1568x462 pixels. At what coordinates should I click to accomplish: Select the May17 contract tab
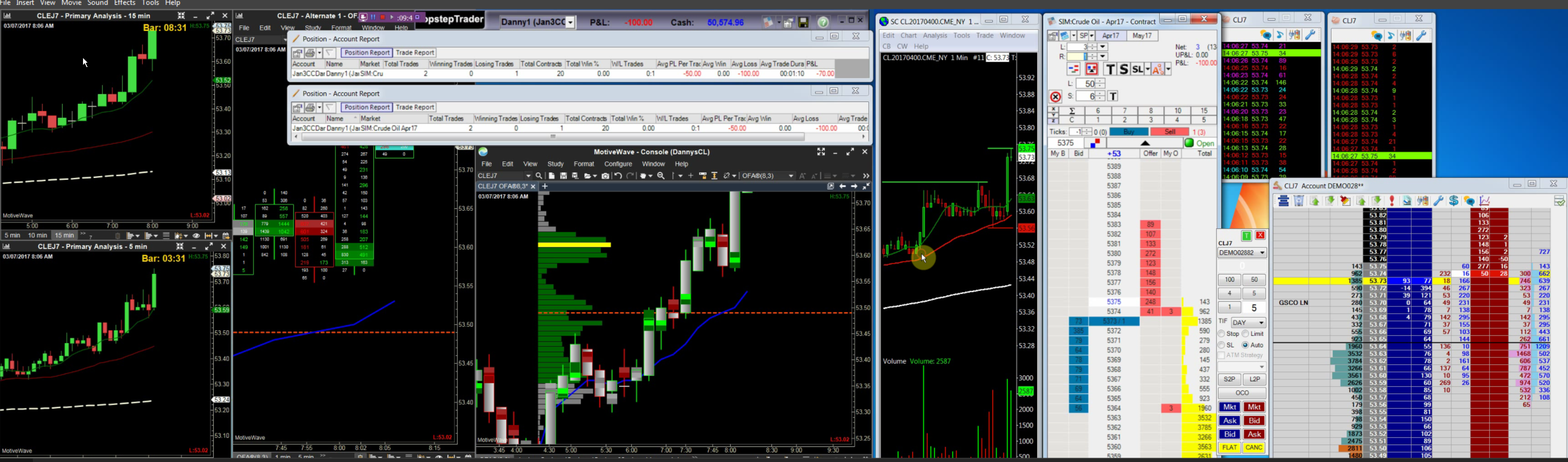(x=1142, y=36)
